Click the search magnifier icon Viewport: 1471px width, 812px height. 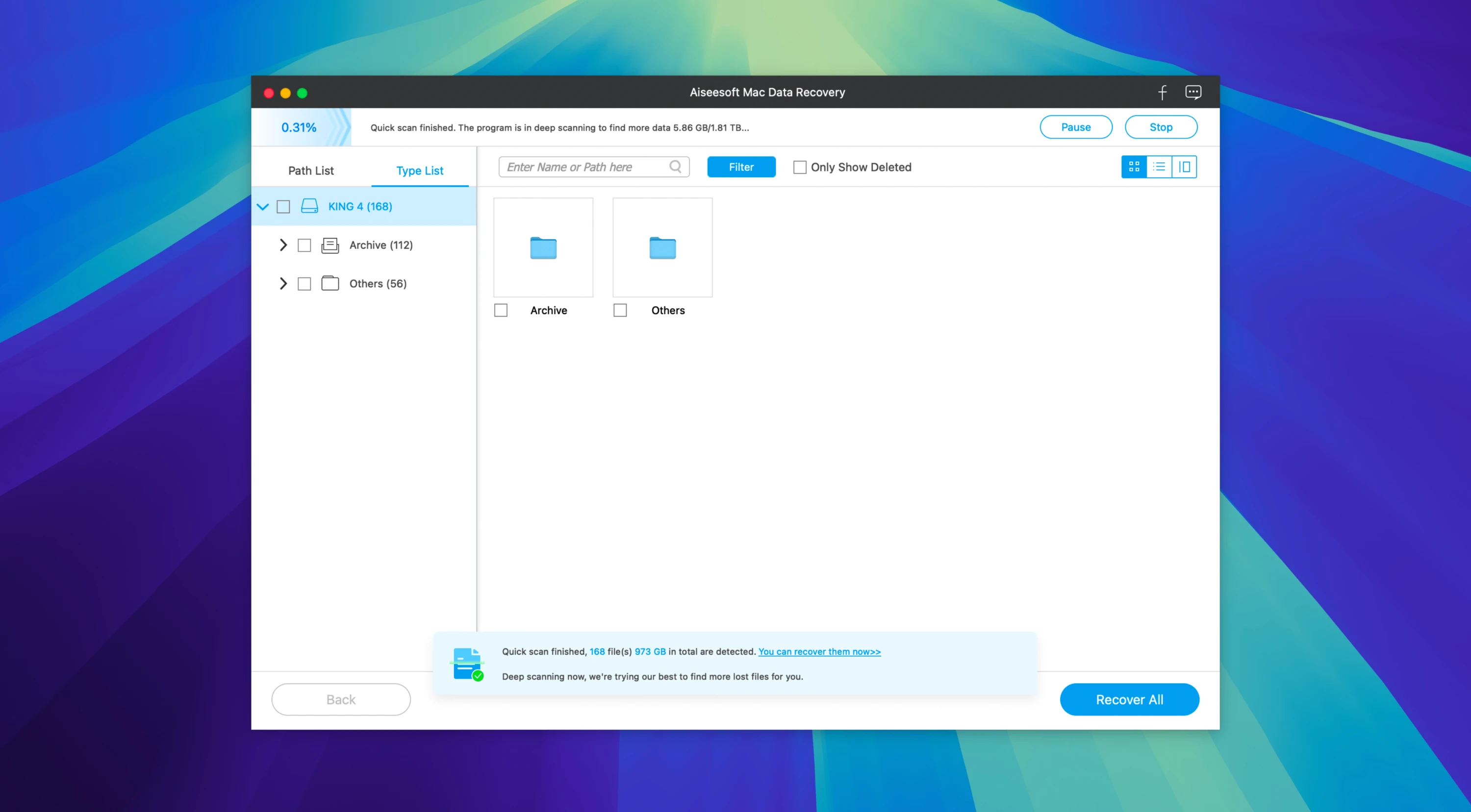point(675,167)
